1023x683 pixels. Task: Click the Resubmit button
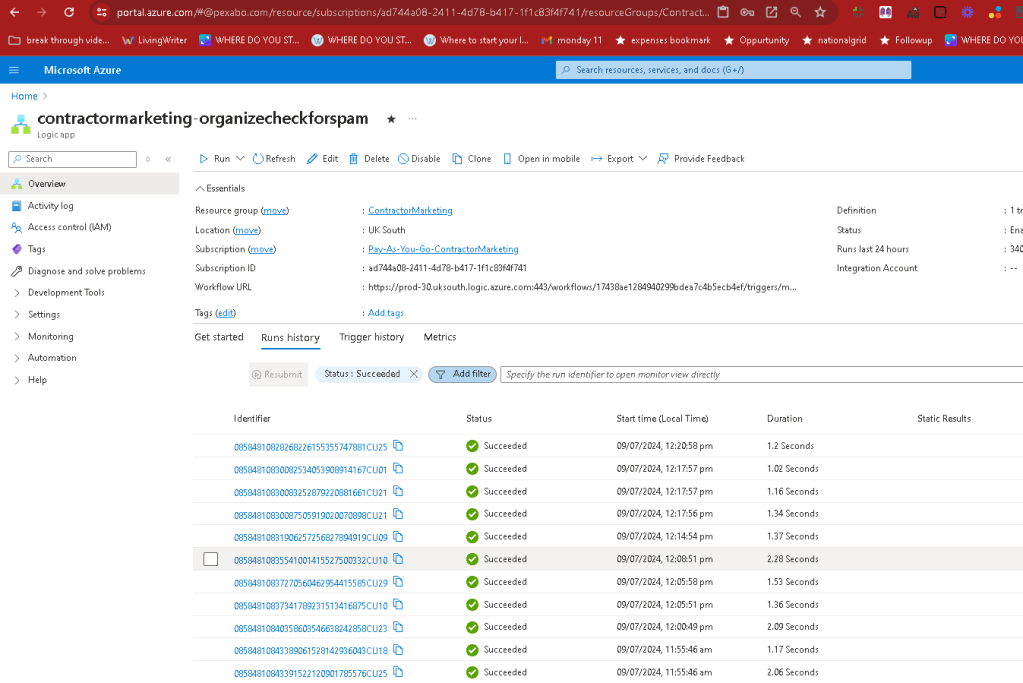tap(279, 374)
